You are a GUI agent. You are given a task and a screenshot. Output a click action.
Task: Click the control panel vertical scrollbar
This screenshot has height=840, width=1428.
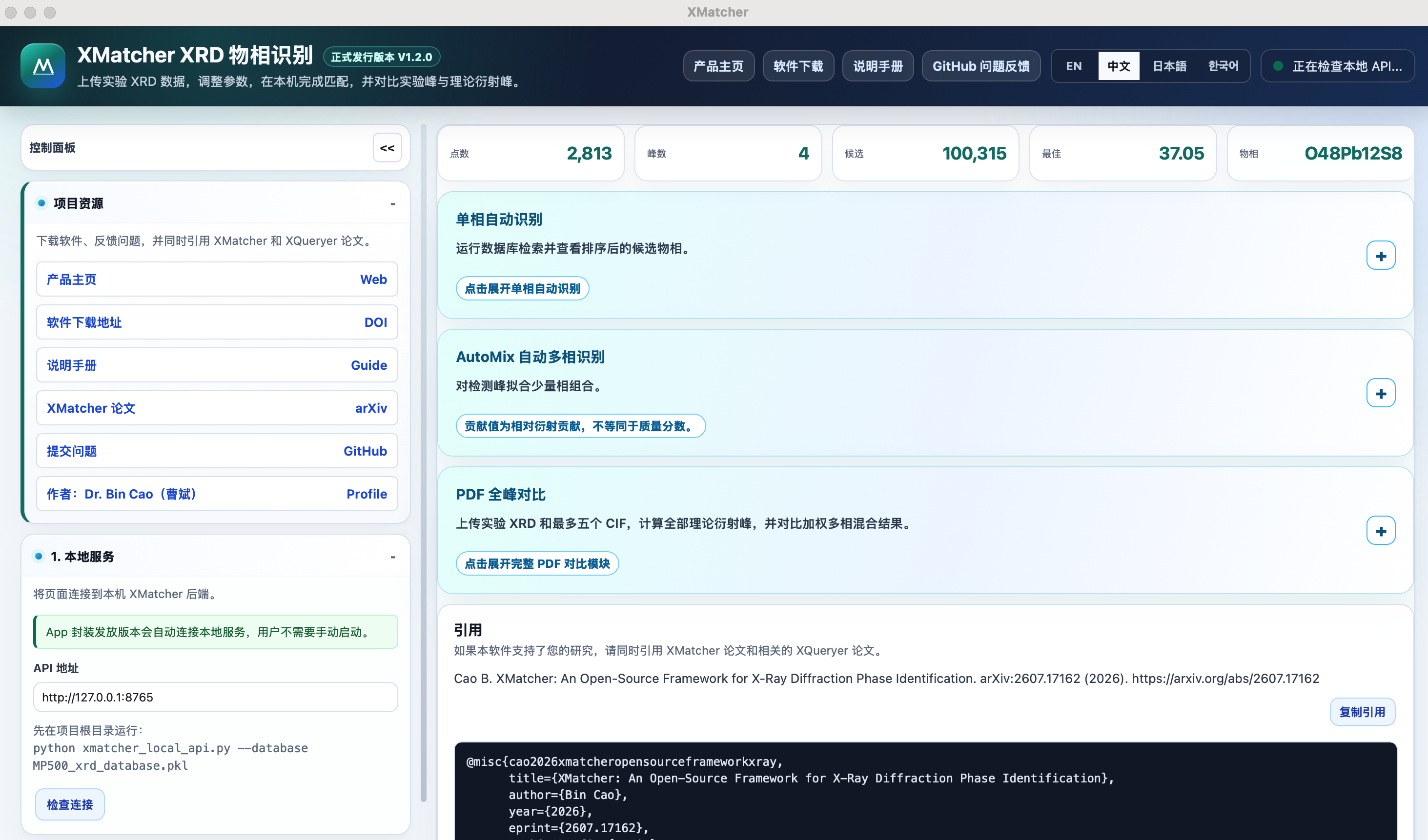pos(423,463)
